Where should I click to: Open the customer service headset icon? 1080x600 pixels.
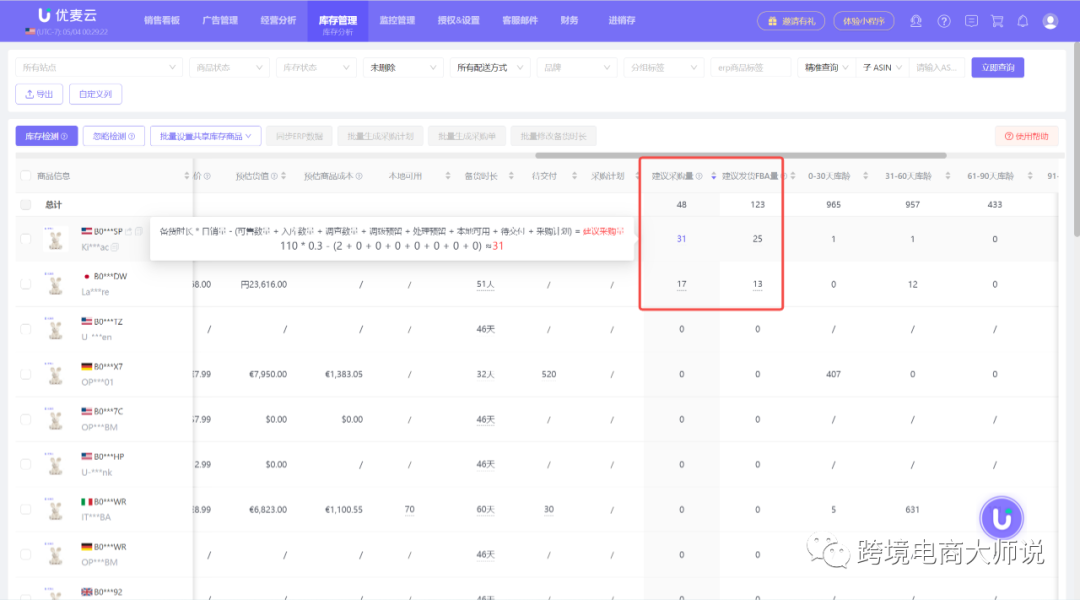click(916, 20)
